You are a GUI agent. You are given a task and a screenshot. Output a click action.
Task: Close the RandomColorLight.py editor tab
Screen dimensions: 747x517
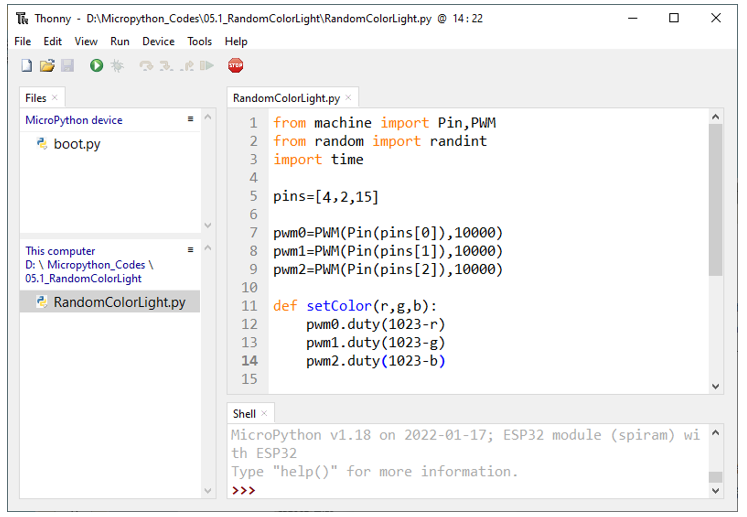[x=348, y=97]
